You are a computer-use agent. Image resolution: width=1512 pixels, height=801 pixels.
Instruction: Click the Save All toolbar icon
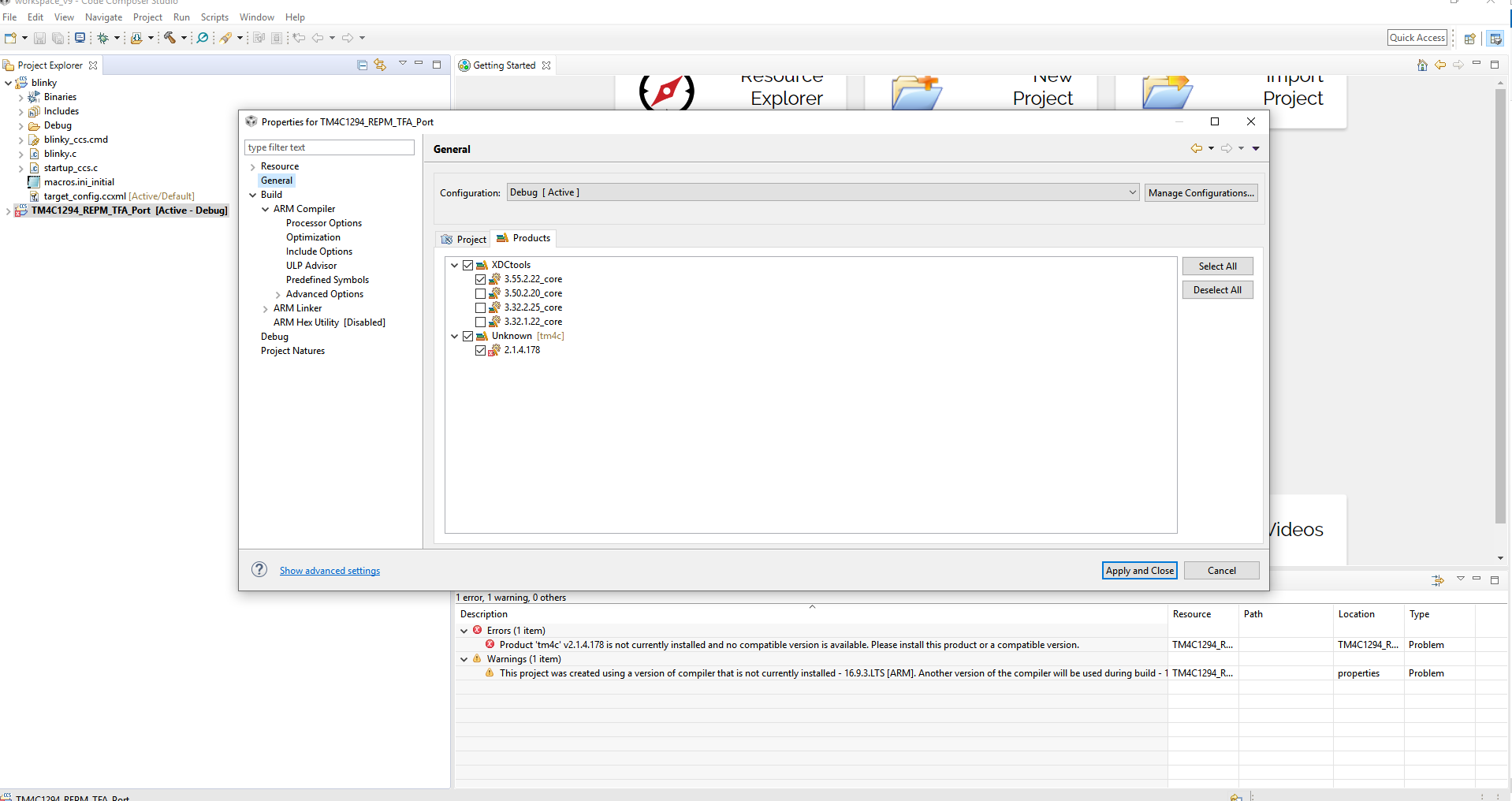pos(58,38)
